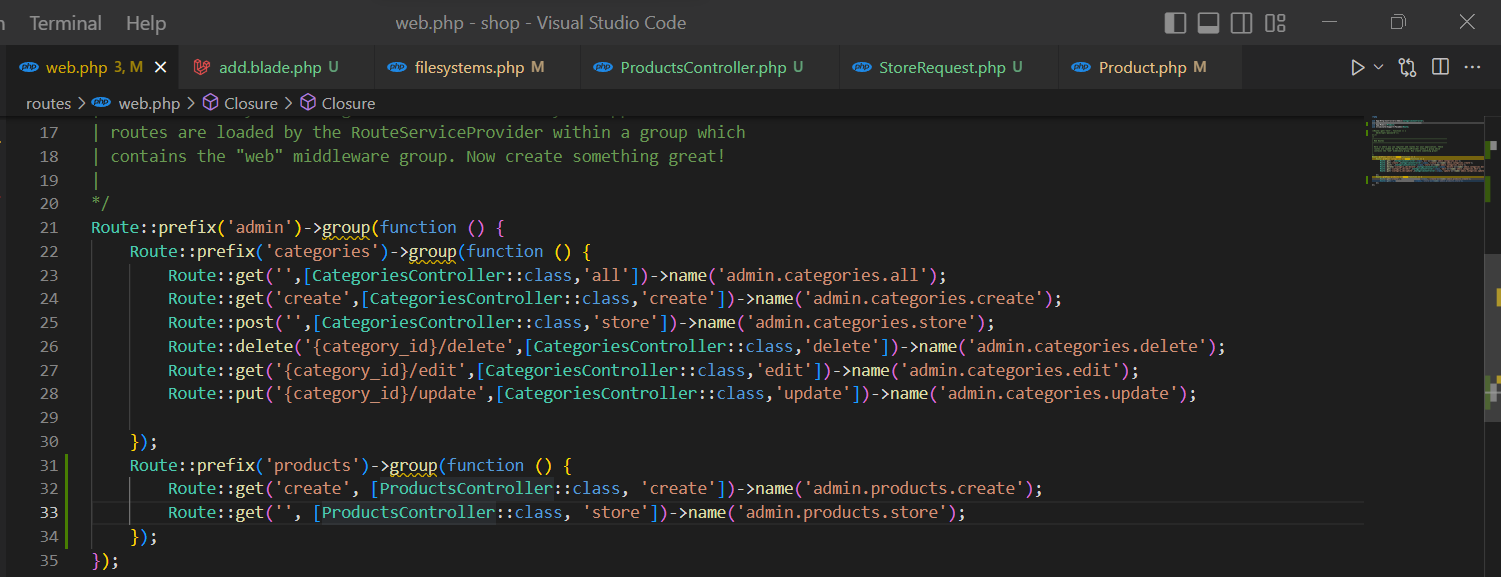Click the PHP icon on ProductsController.php tab
The height and width of the screenshot is (577, 1501).
(602, 68)
